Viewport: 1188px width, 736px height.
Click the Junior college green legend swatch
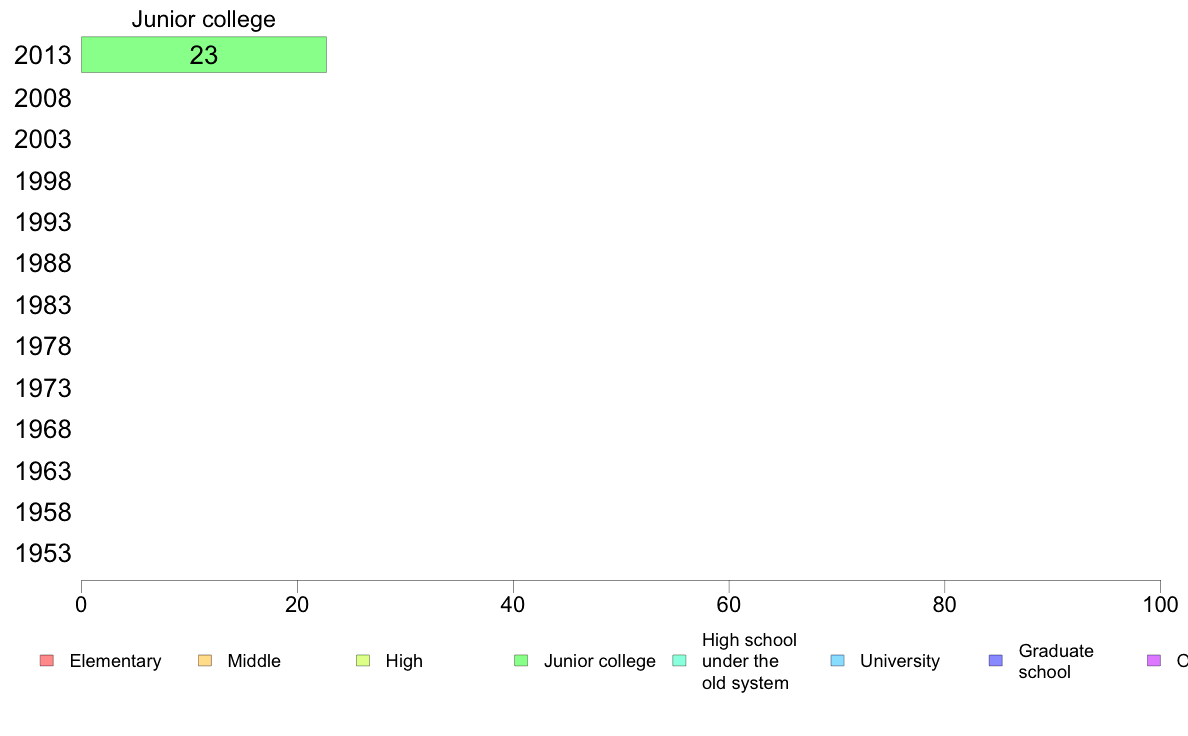point(521,661)
